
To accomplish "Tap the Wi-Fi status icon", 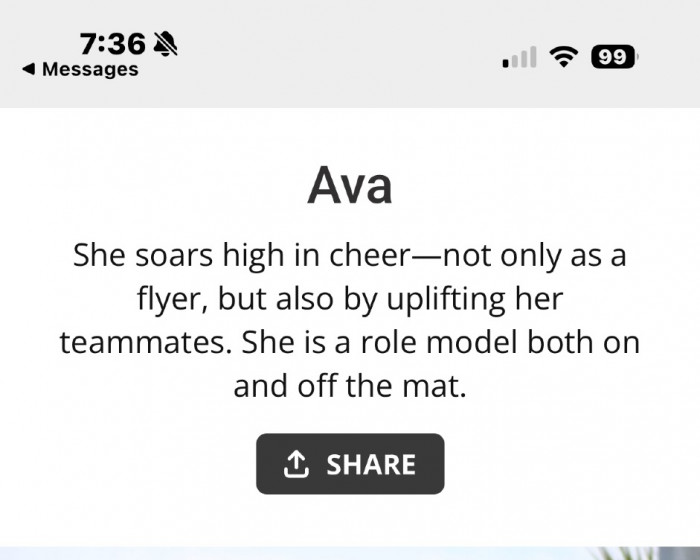I will tap(563, 57).
